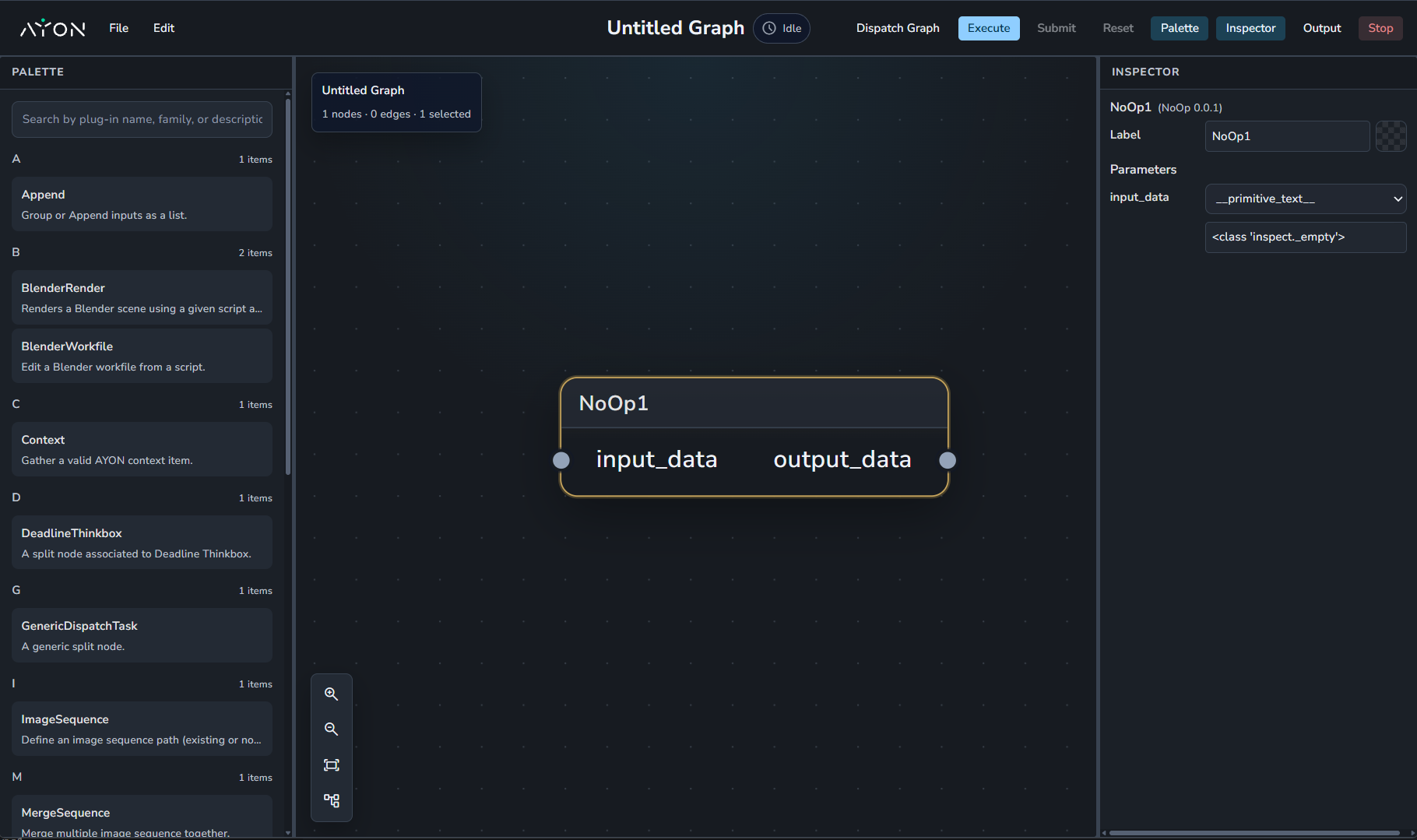
Task: Focus the palette plug-in search field
Action: click(142, 119)
